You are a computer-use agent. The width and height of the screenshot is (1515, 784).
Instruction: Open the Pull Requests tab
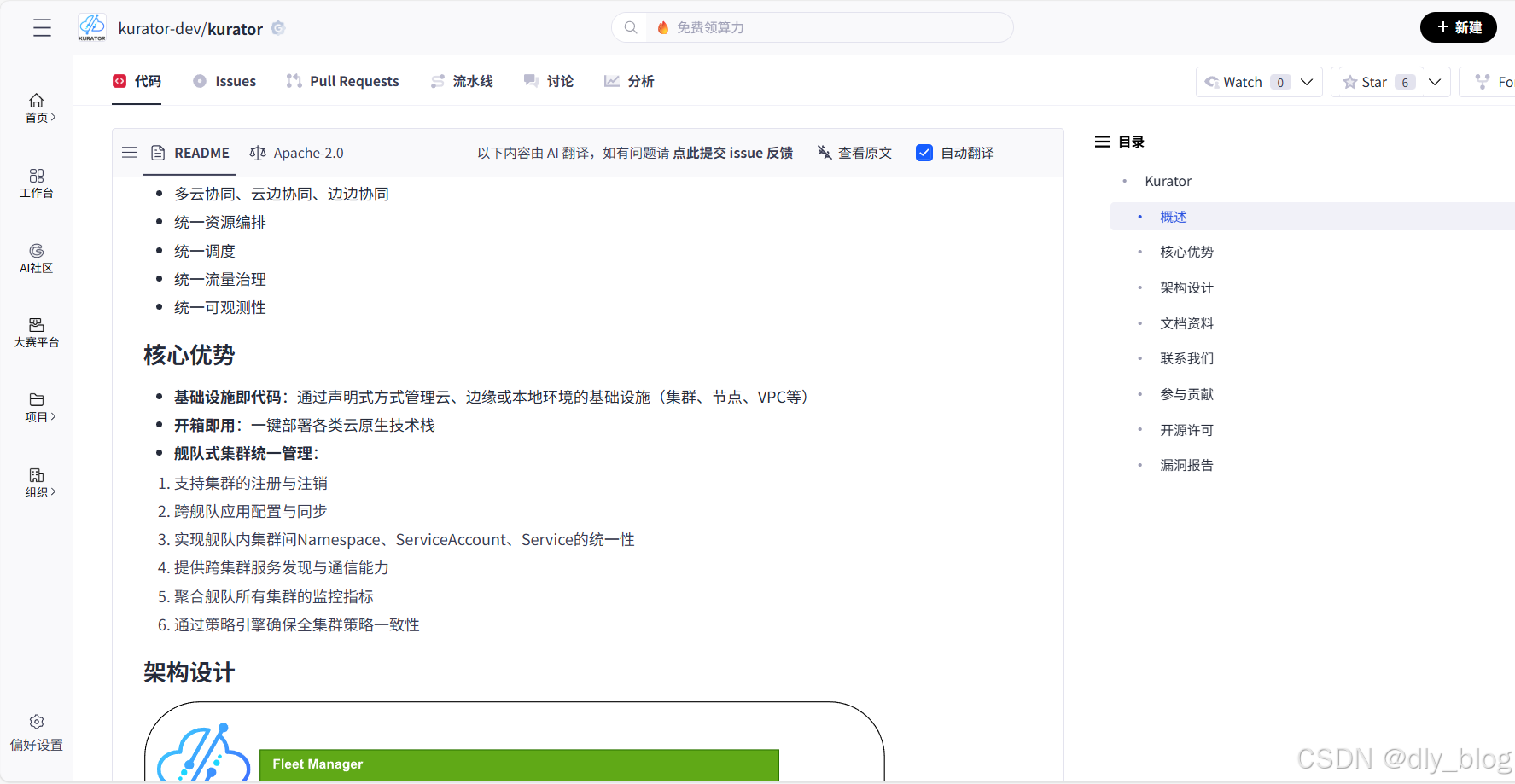[343, 81]
